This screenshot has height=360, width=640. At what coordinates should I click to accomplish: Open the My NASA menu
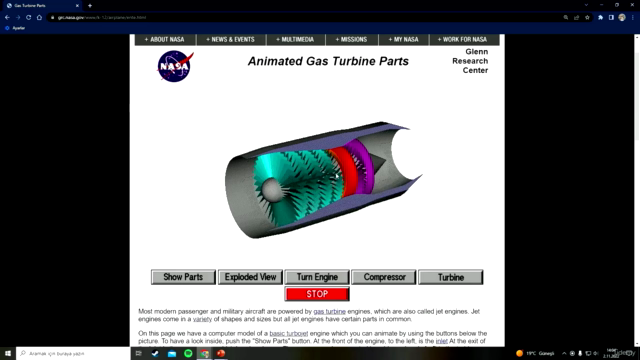(404, 40)
